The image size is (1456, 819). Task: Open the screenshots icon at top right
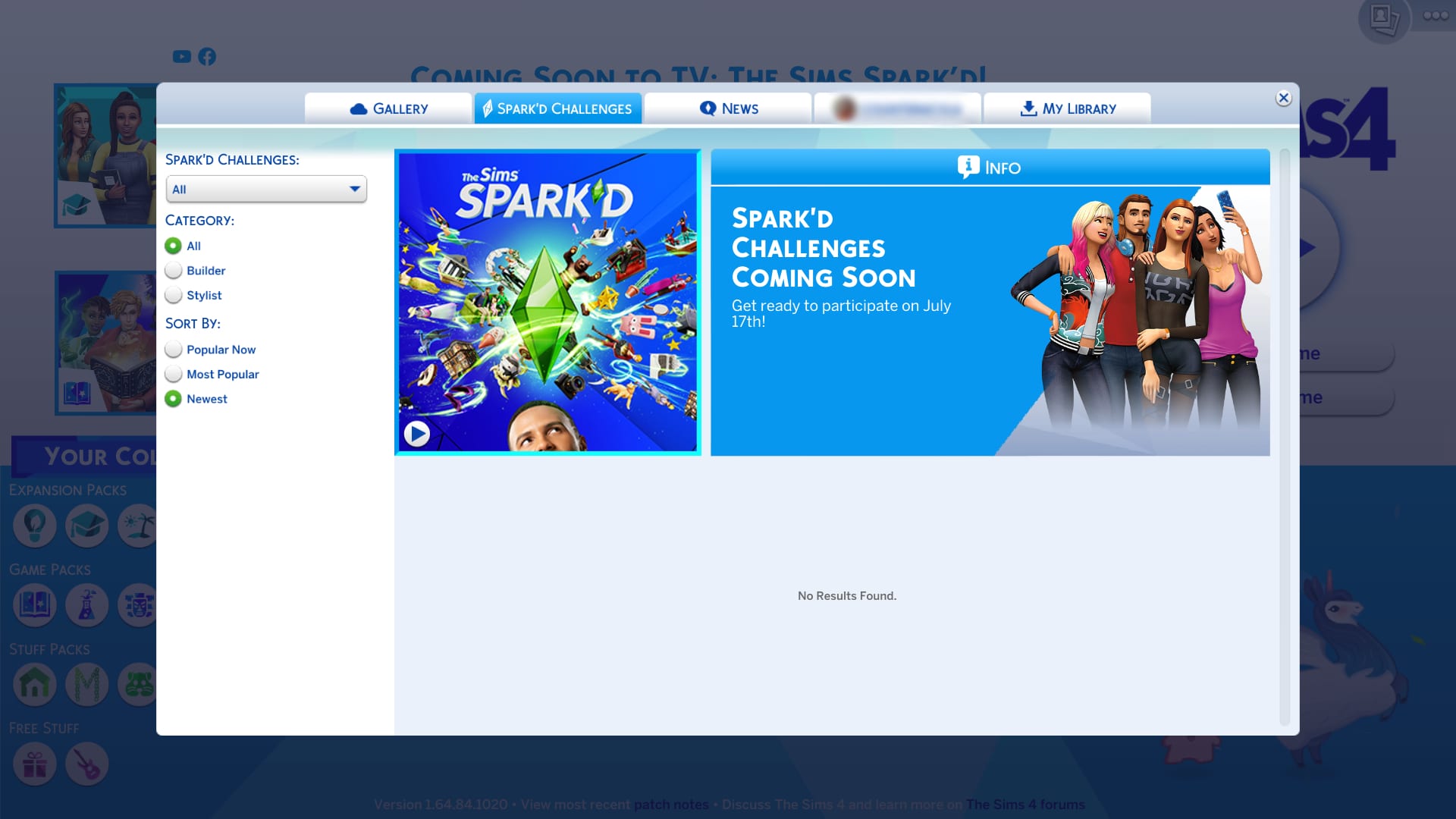[1383, 18]
